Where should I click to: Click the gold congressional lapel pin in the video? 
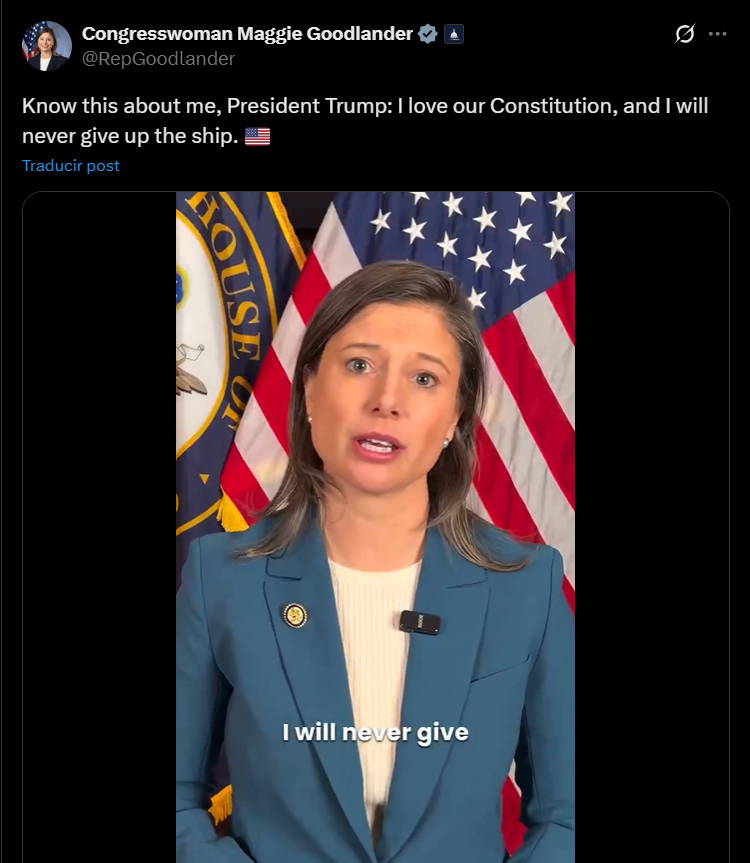[x=295, y=615]
